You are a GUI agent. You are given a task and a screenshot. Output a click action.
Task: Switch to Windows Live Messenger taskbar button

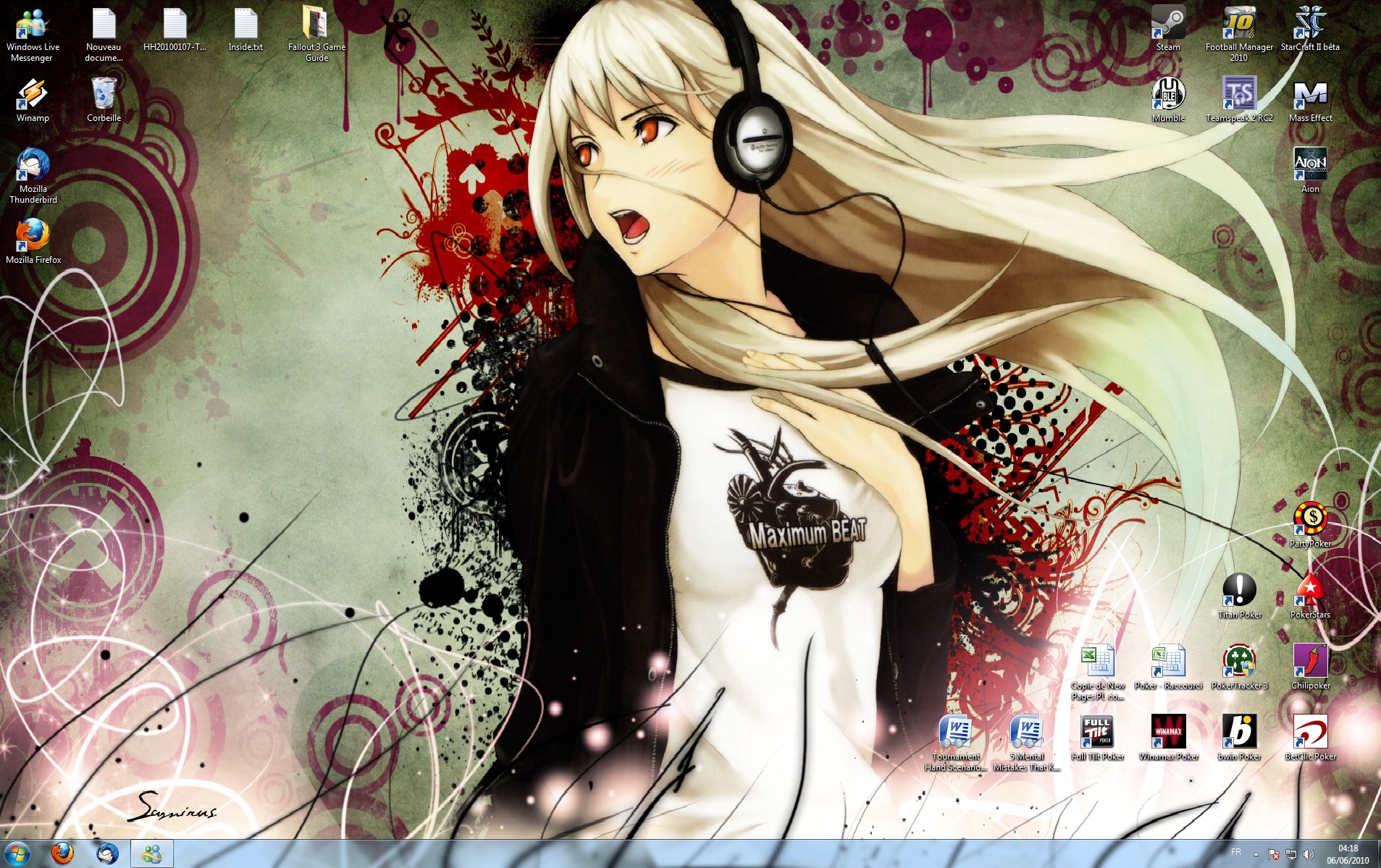[x=152, y=854]
